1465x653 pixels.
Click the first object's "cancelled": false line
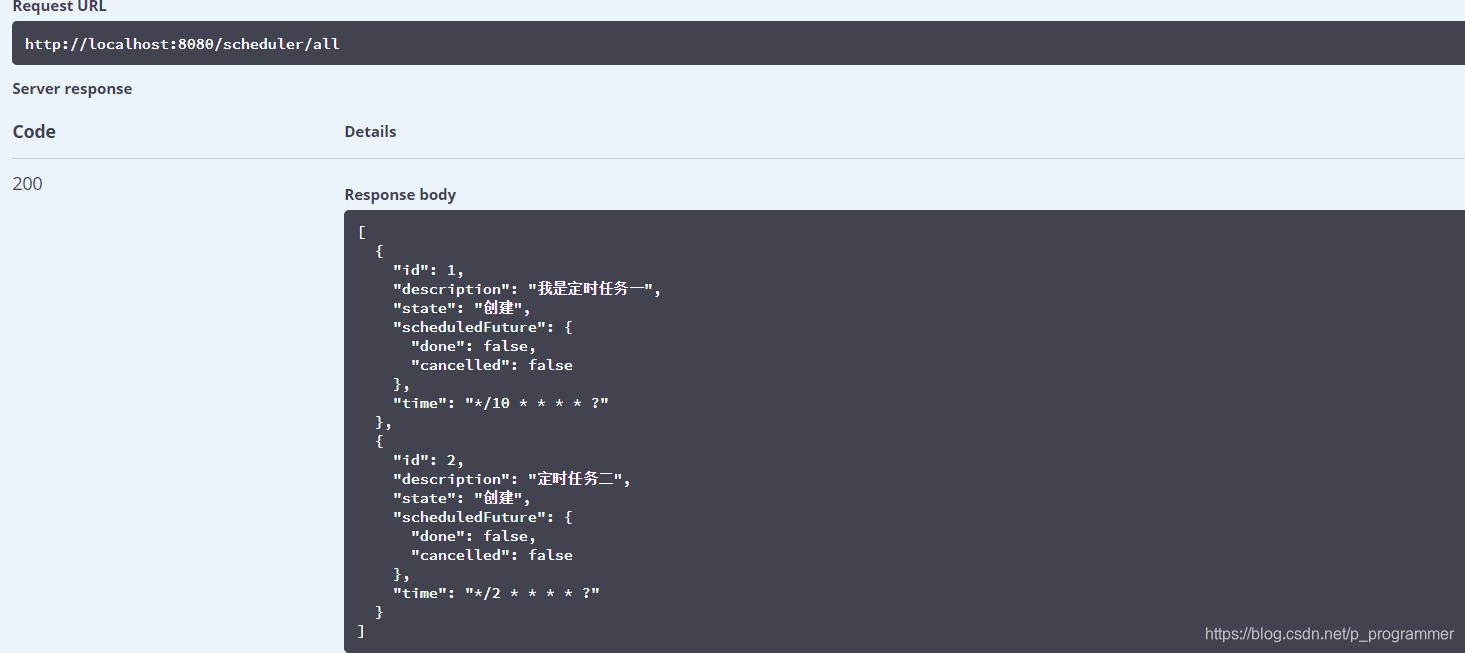tap(491, 365)
